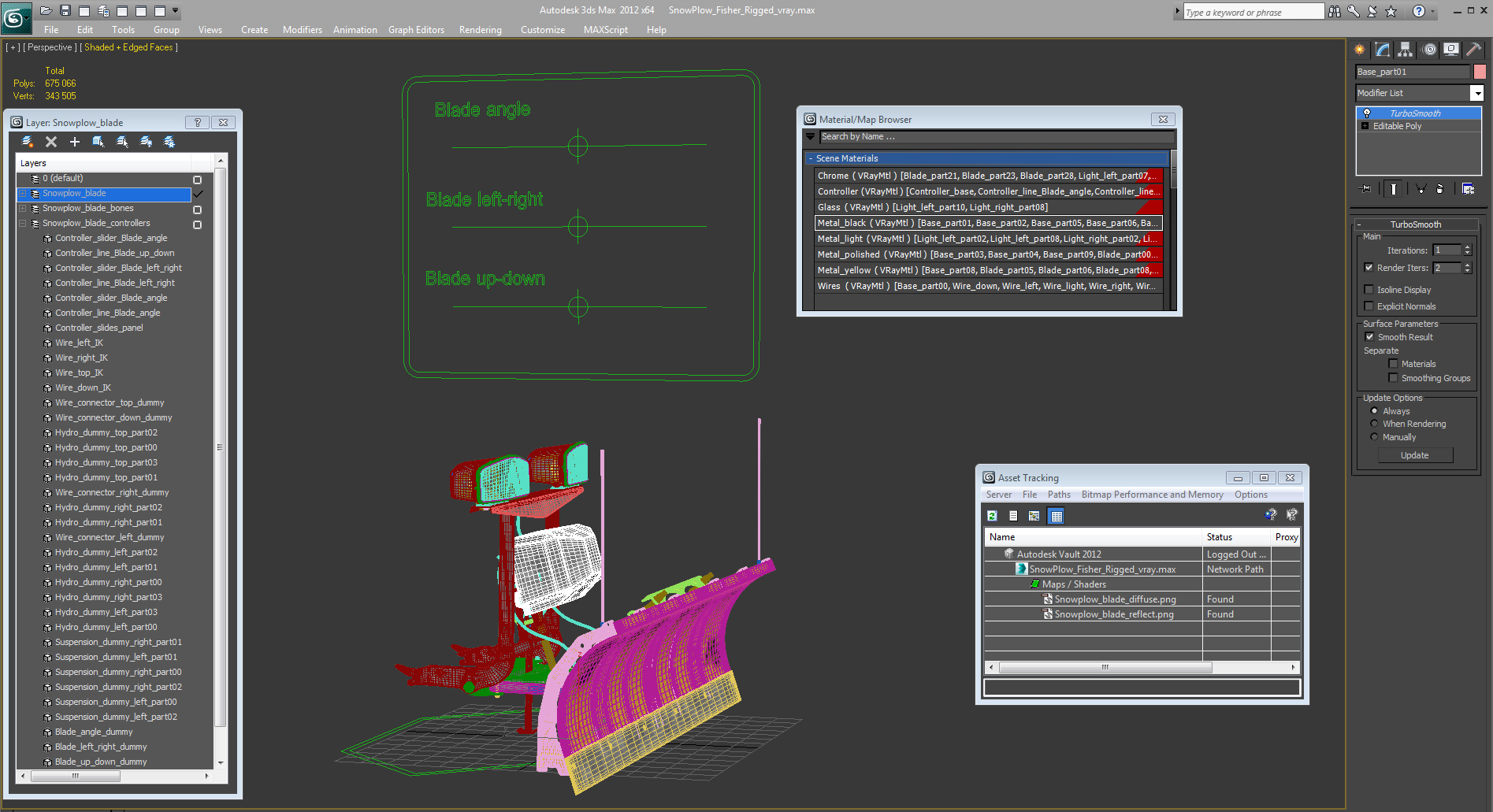Image resolution: width=1493 pixels, height=812 pixels.
Task: Click the Help question mark icon
Action: (x=1419, y=11)
